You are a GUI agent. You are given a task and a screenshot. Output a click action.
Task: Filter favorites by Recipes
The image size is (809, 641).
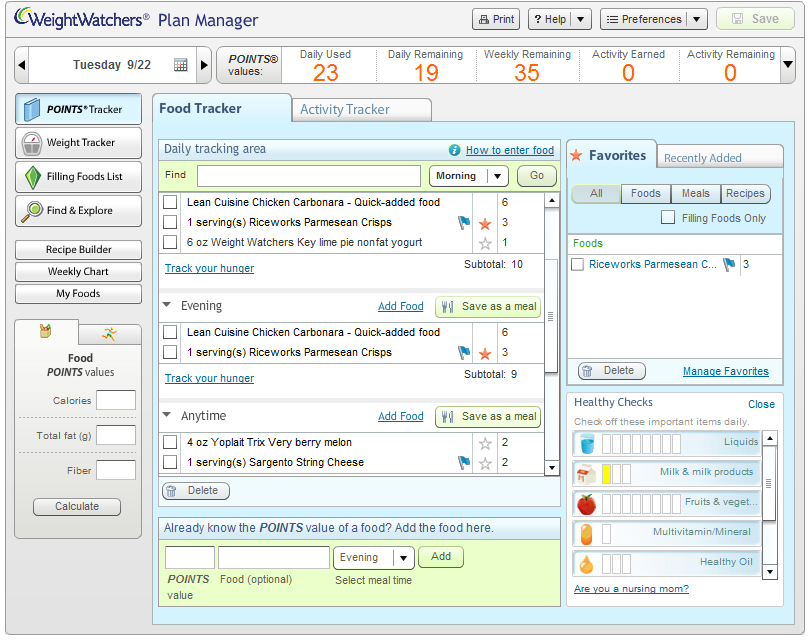[x=746, y=194]
